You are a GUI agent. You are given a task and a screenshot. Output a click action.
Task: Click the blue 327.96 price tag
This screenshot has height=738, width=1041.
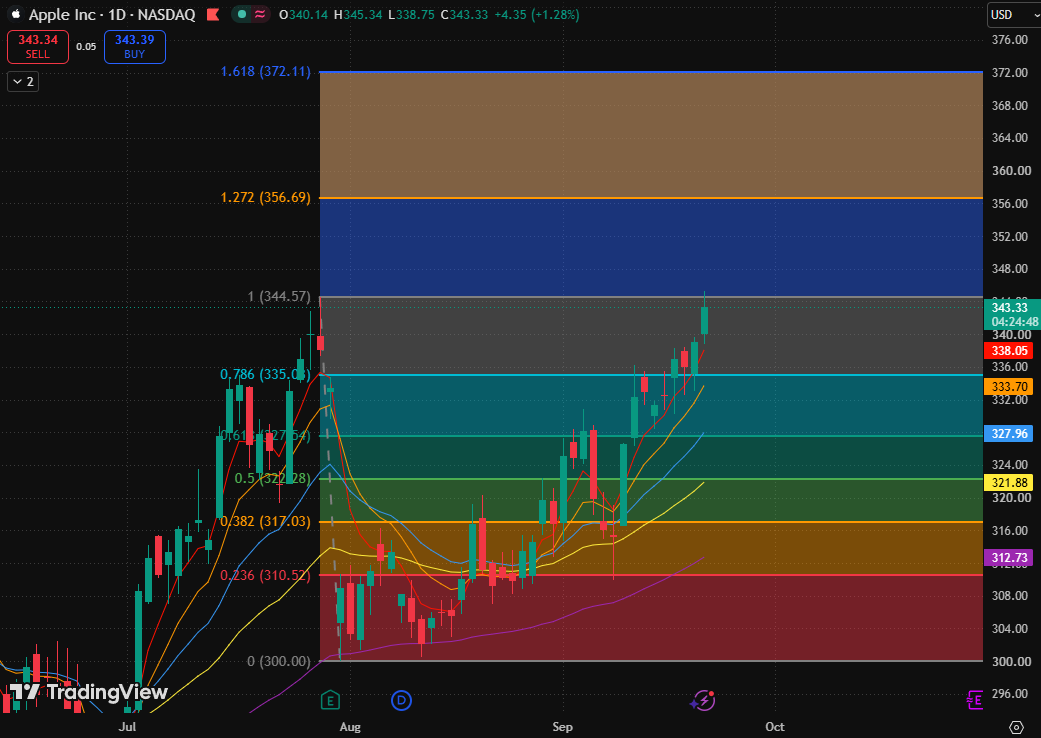(x=1009, y=433)
